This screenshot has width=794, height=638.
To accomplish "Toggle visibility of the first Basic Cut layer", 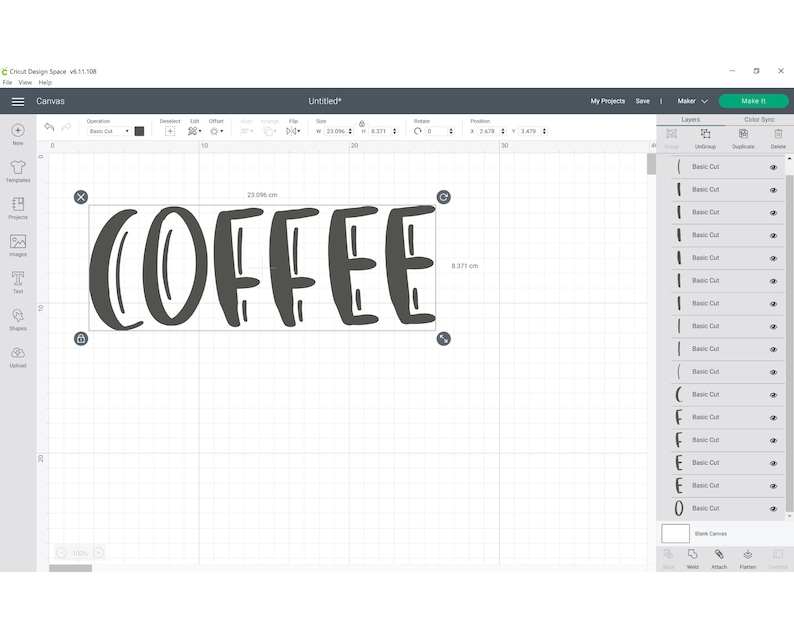I will (x=773, y=168).
